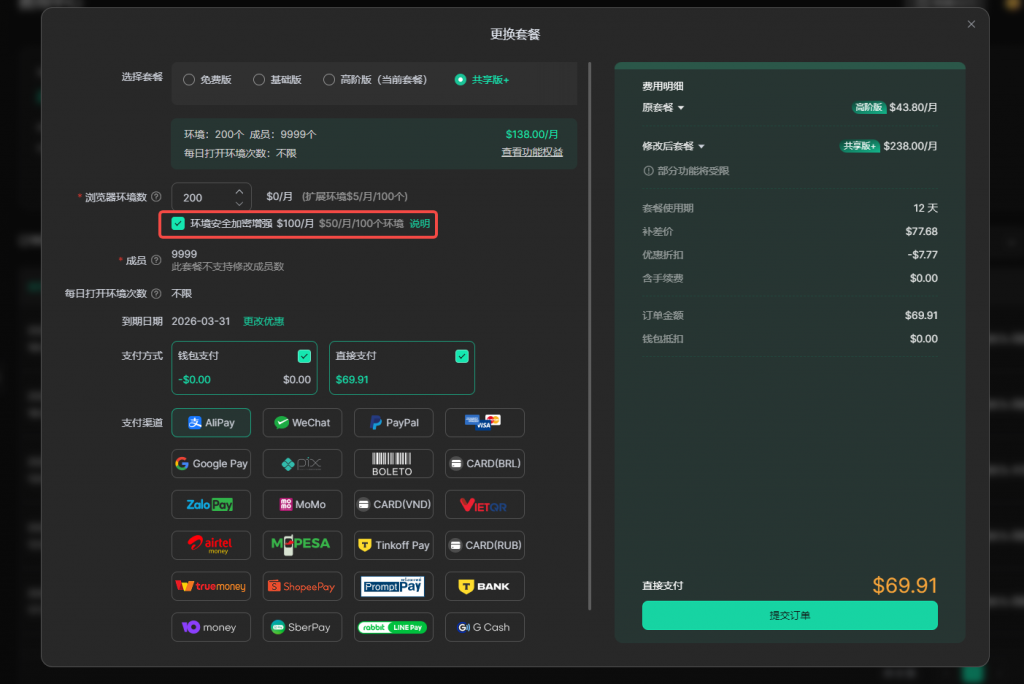Choose M-PESA payment channel
This screenshot has width=1024, height=684.
click(302, 545)
